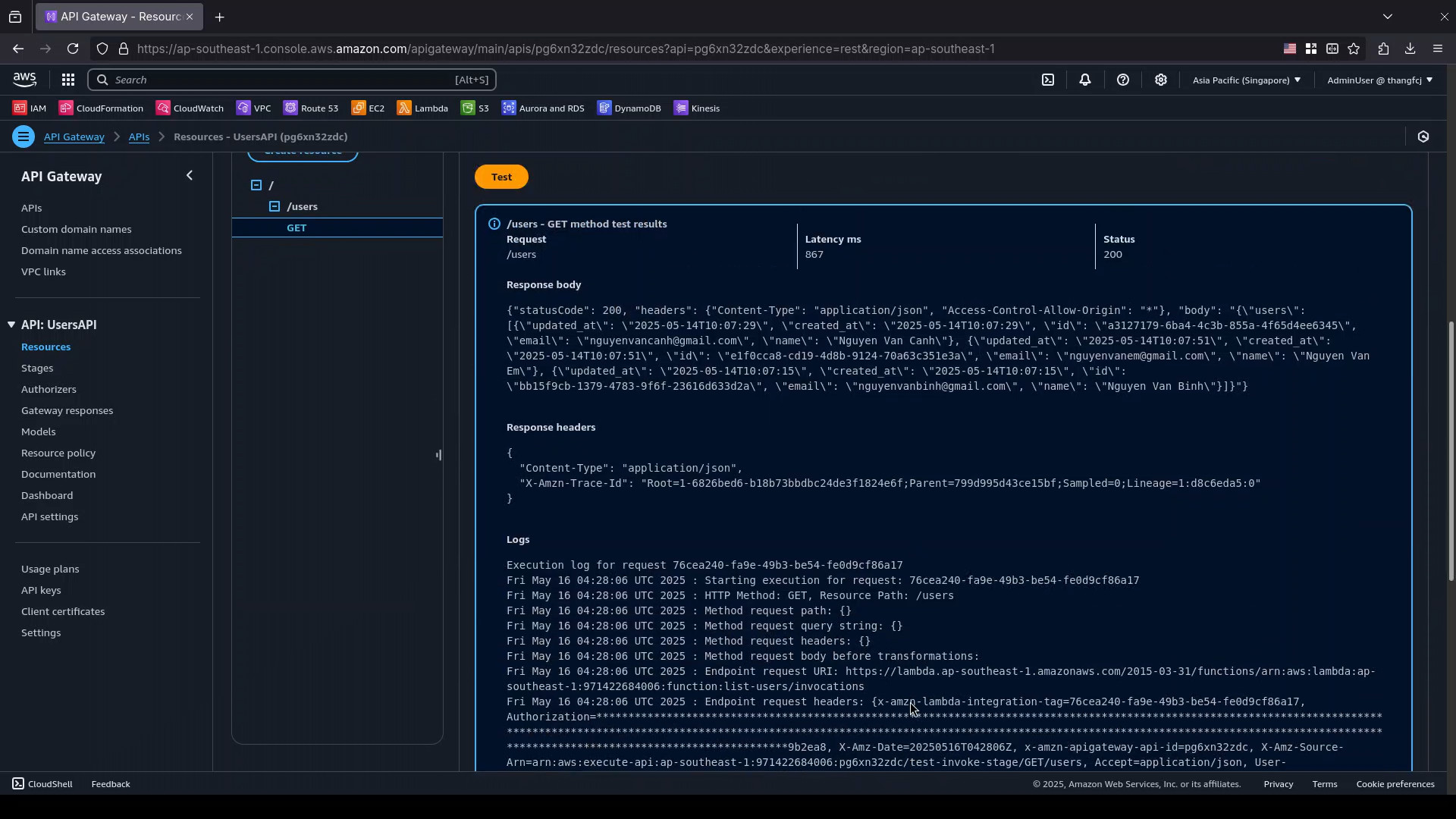Collapse the /users resource node
Screen dimensions: 1456x819
[275, 206]
